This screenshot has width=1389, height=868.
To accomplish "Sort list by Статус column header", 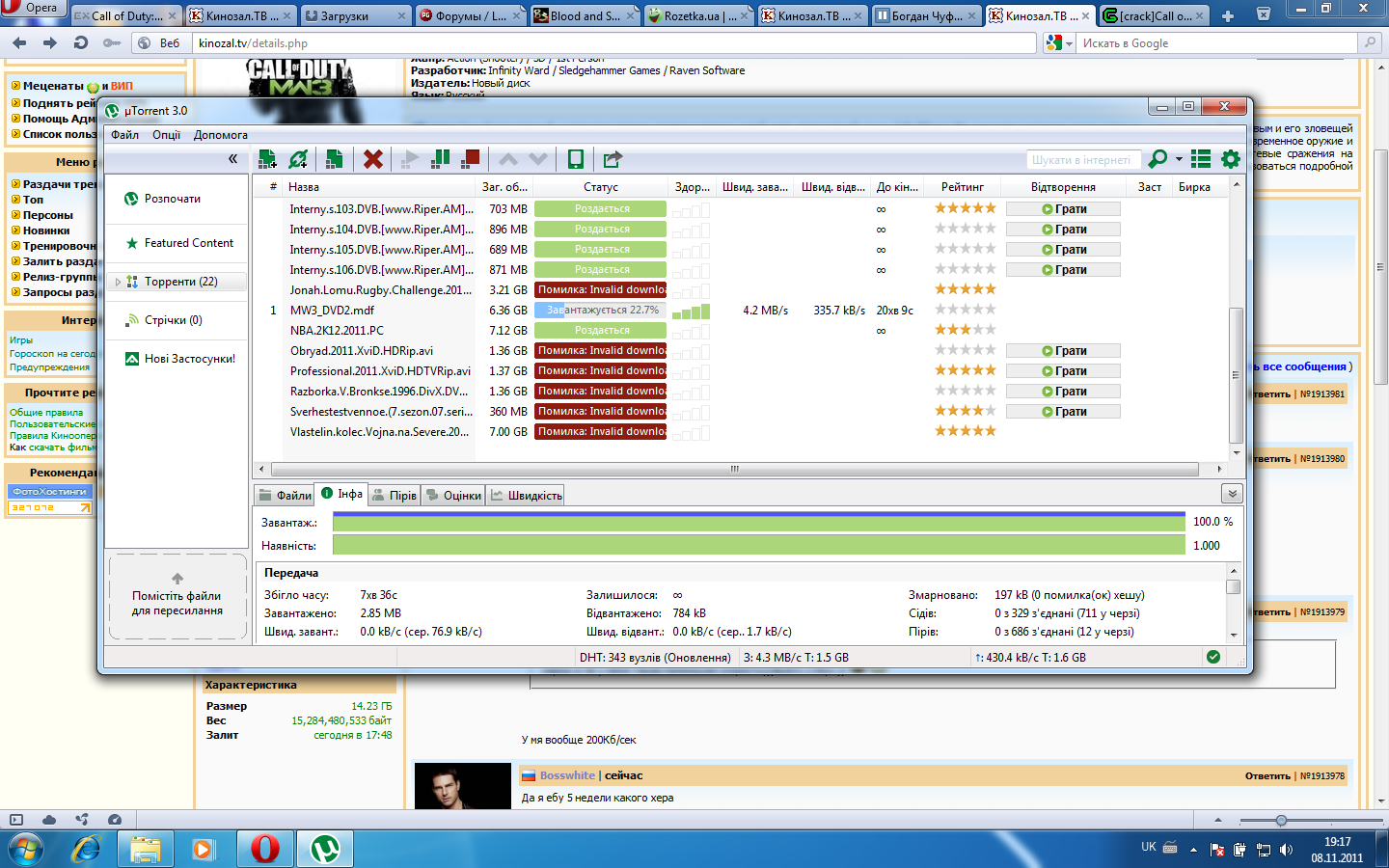I will click(600, 187).
